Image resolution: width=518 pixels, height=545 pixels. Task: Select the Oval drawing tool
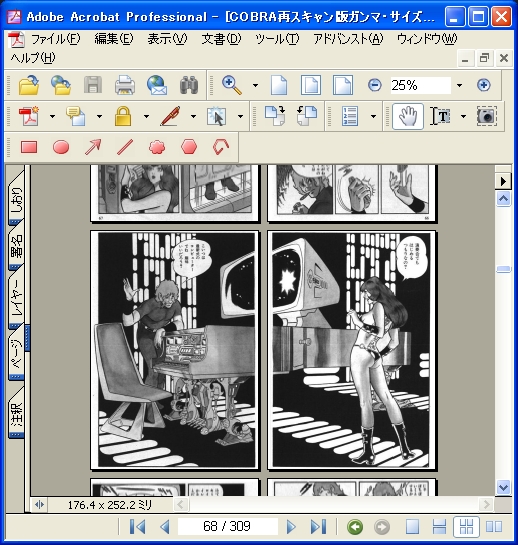coord(61,147)
